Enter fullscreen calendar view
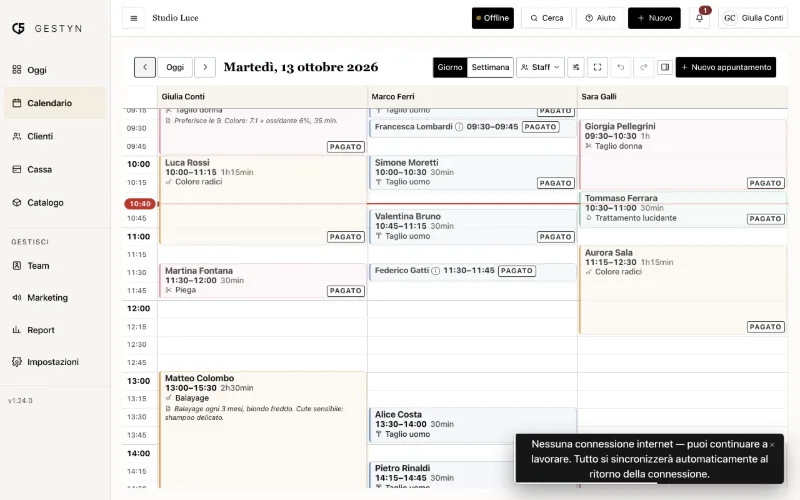Viewport: 800px width, 500px height. (597, 67)
